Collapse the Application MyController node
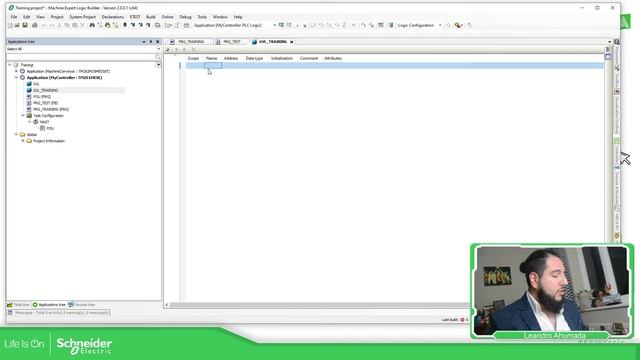Viewport: 640px width, 360px height. (16, 78)
